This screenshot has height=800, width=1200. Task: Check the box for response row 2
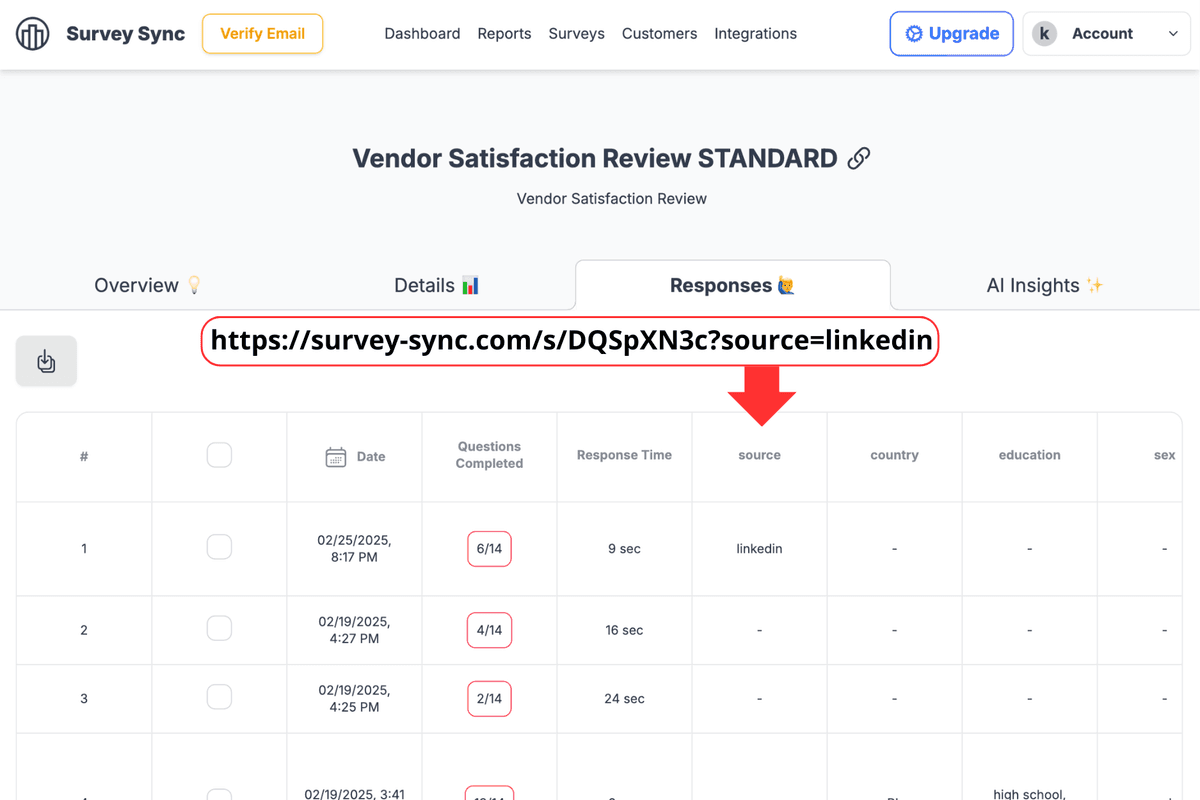(x=219, y=628)
